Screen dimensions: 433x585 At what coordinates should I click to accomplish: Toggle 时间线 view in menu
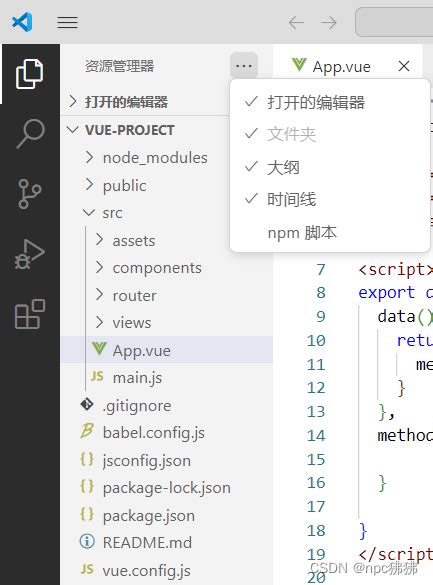coord(330,199)
